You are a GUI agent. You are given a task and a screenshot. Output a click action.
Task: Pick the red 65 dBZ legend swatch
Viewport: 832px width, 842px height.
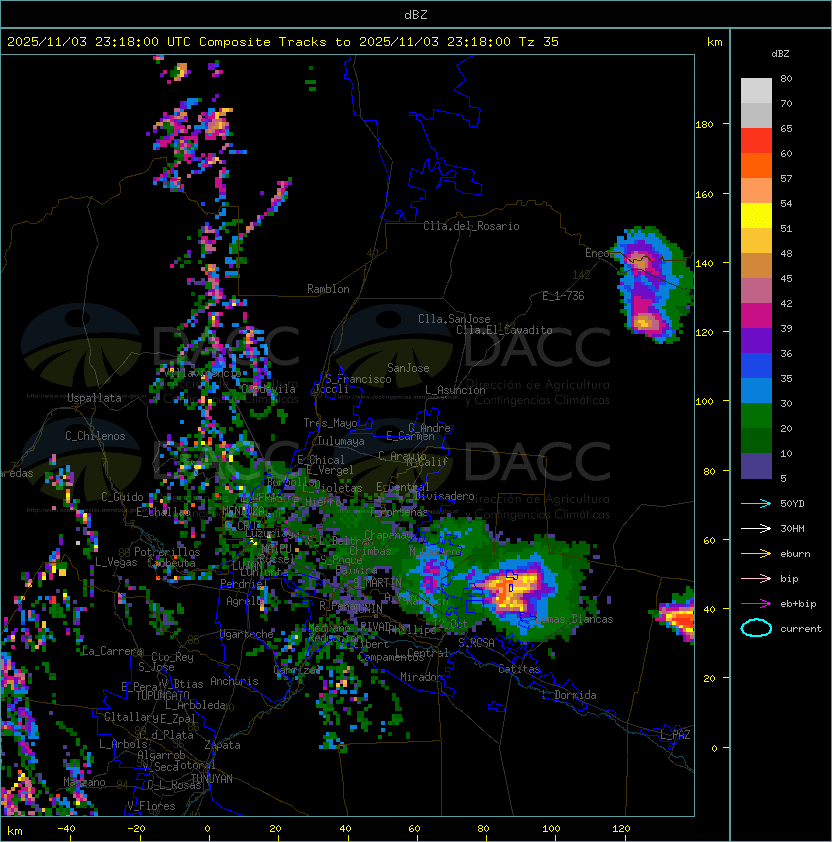[756, 140]
